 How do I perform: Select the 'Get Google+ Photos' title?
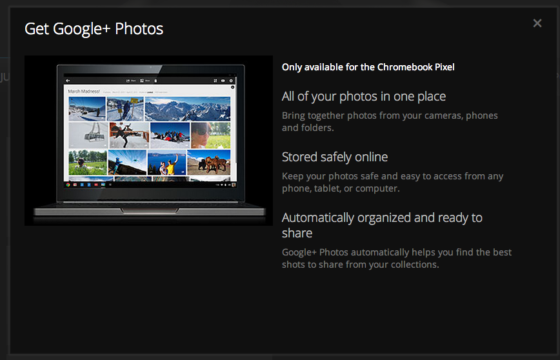(x=94, y=29)
